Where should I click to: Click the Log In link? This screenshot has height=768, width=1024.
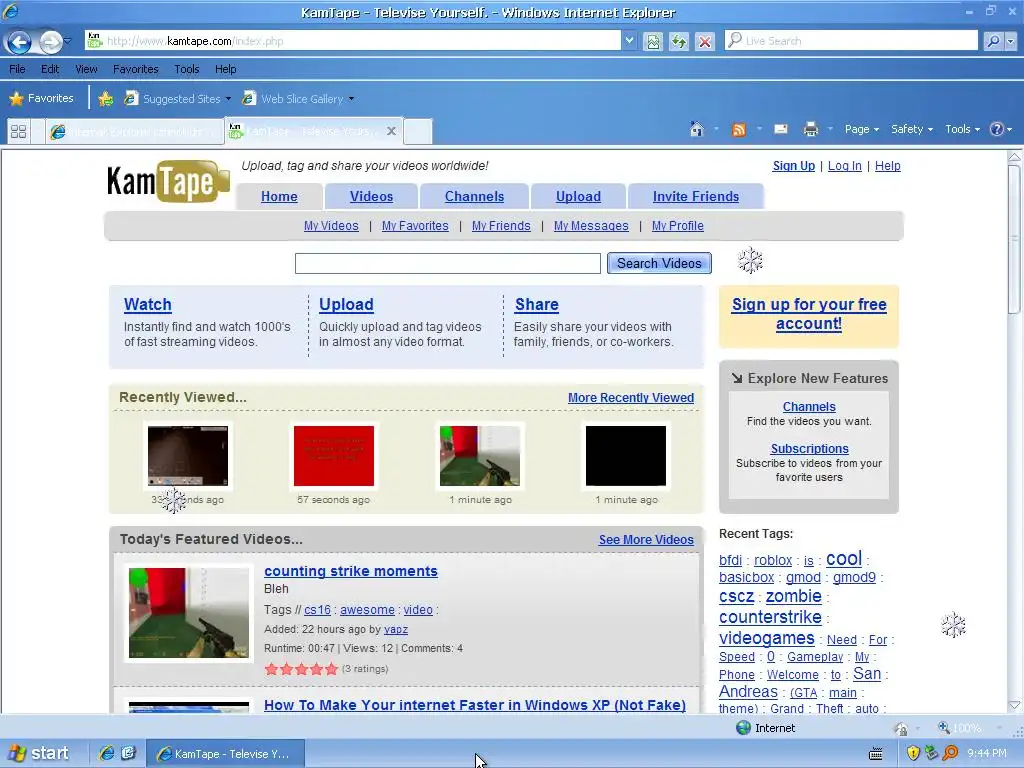point(844,166)
